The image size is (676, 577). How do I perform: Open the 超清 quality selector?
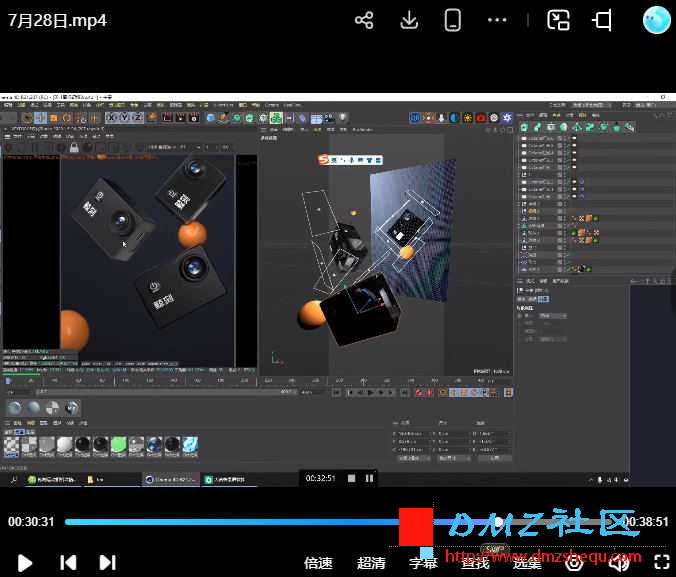(x=371, y=562)
